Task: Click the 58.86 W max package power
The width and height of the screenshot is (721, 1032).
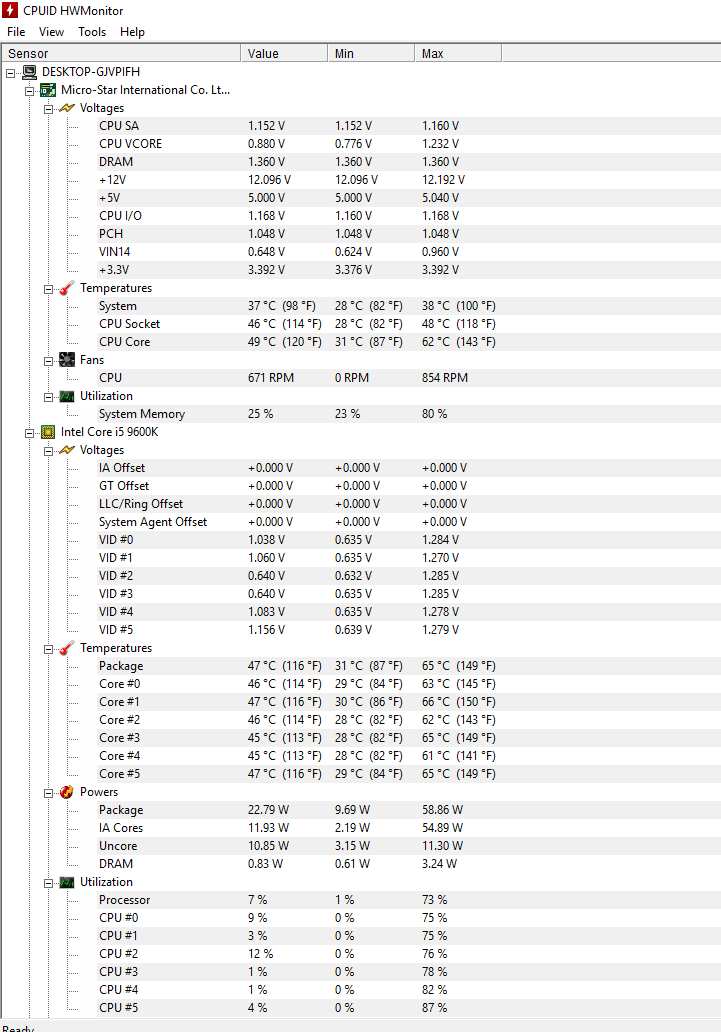Action: [442, 810]
